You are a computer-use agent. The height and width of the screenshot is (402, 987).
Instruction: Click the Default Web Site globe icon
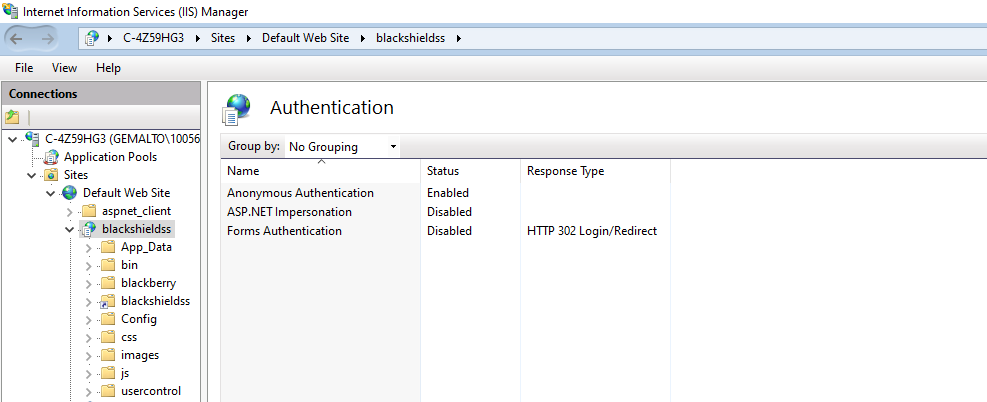[x=70, y=193]
